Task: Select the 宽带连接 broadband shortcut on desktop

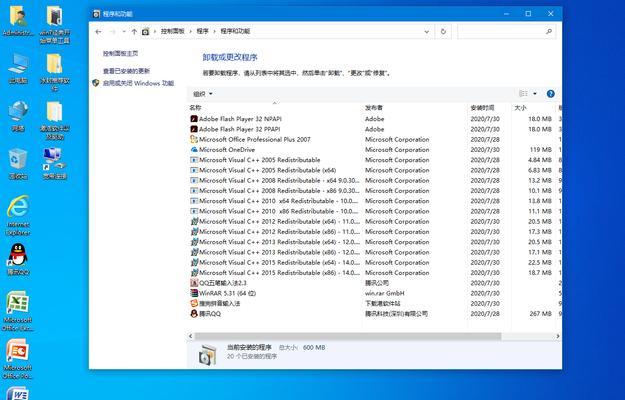Action: coord(55,163)
